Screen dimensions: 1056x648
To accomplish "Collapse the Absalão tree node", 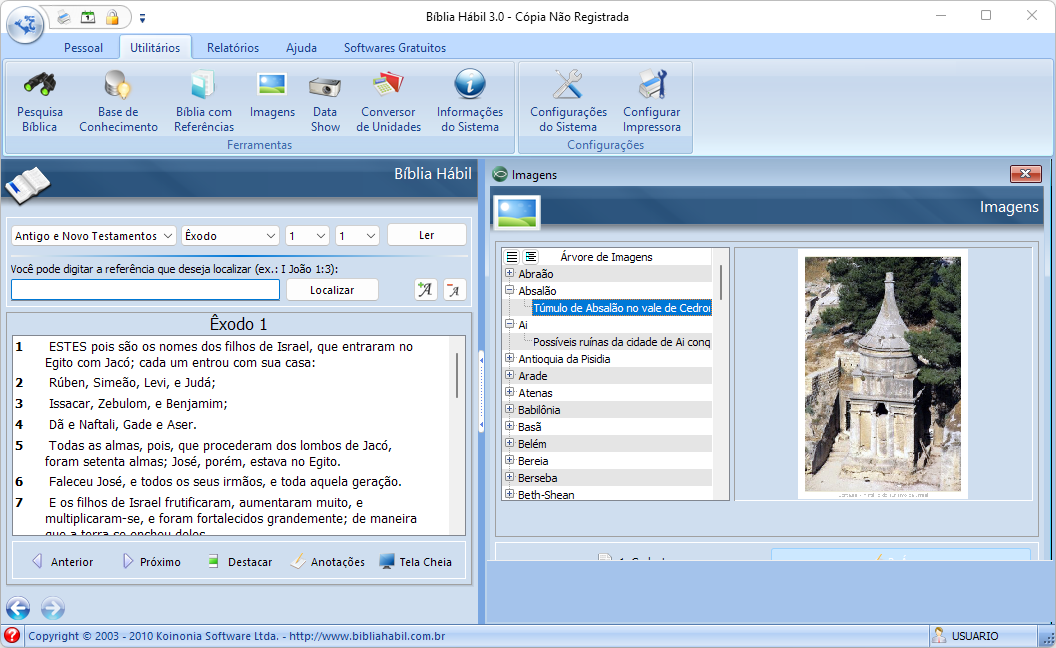I will (x=510, y=290).
